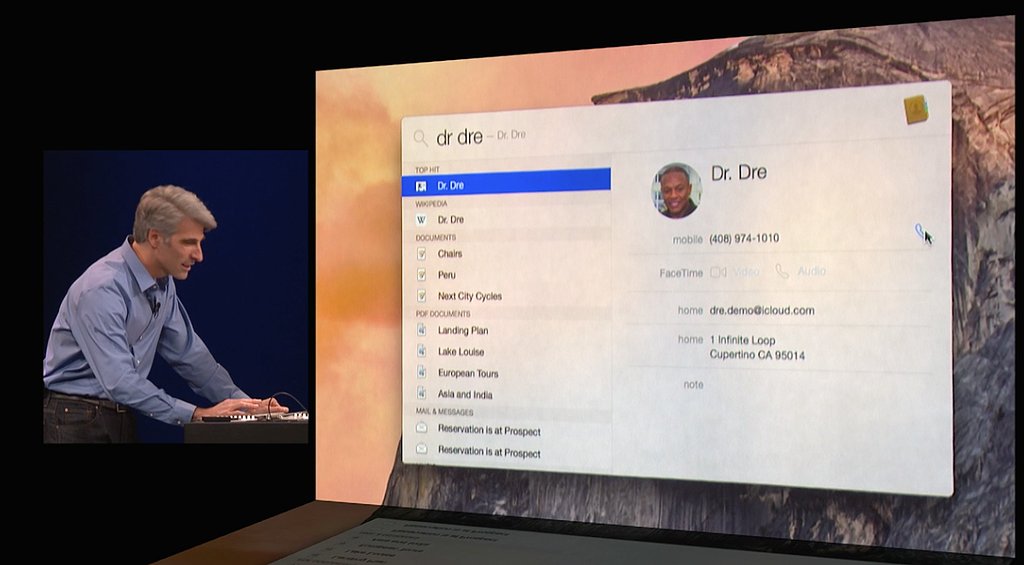Click the MAIL & MESSAGES section header
Viewport: 1024px width, 565px height.
[445, 412]
